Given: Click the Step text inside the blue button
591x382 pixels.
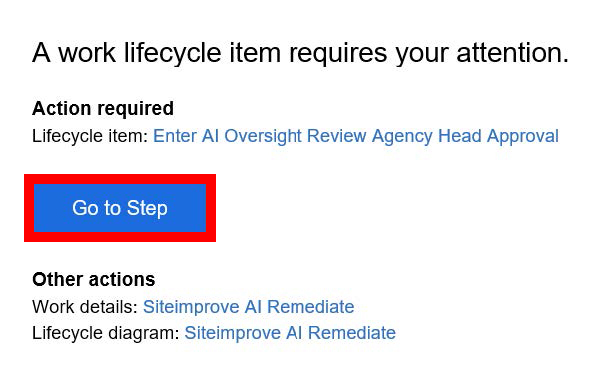Looking at the screenshot, I should pos(147,209).
